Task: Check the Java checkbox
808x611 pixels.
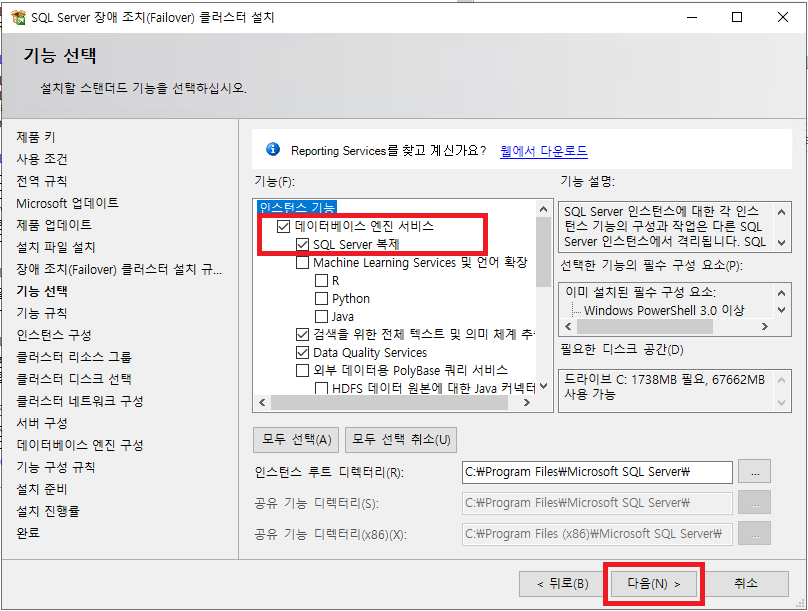Action: click(321, 316)
